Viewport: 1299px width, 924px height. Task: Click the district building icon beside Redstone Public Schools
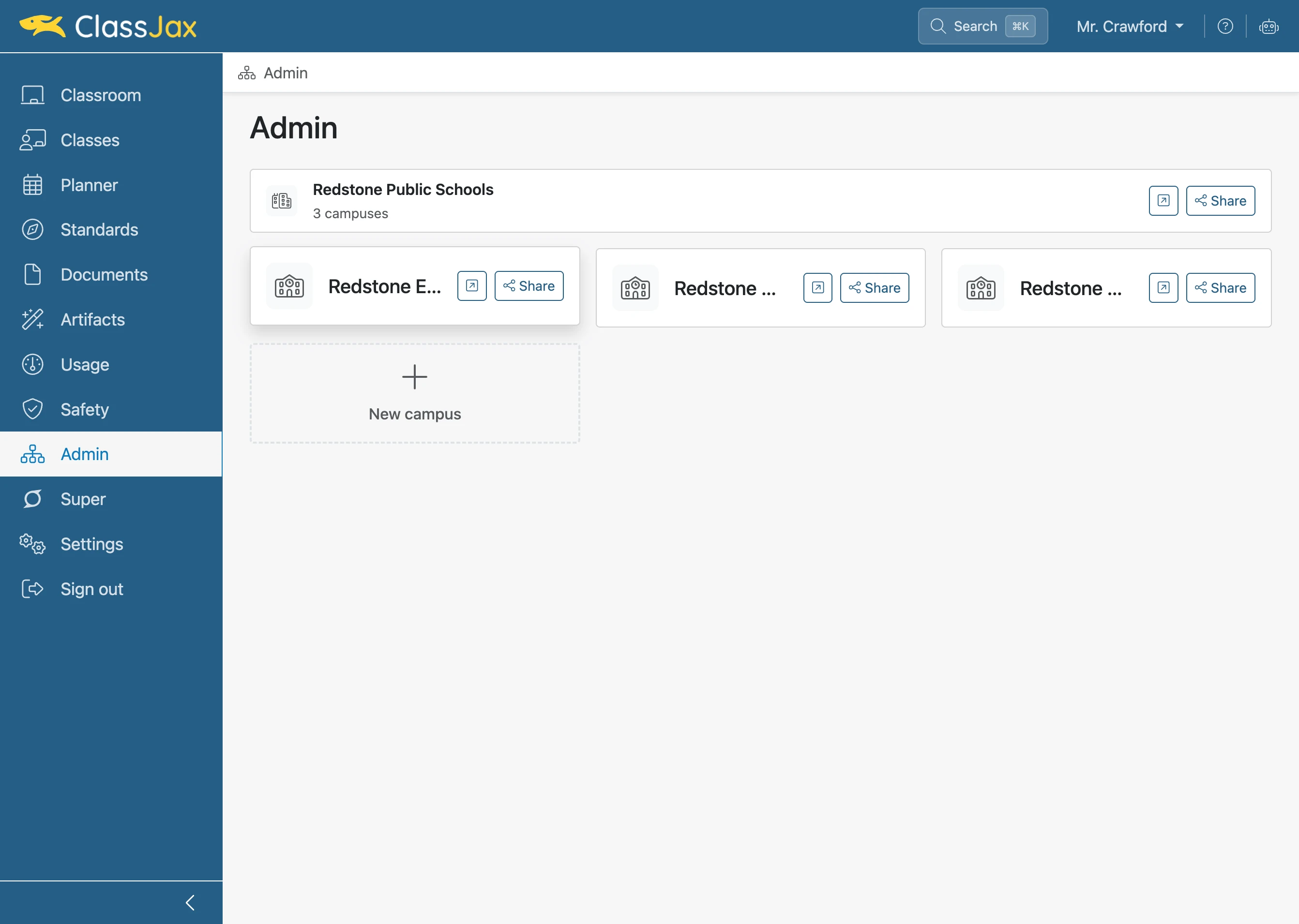tap(281, 201)
